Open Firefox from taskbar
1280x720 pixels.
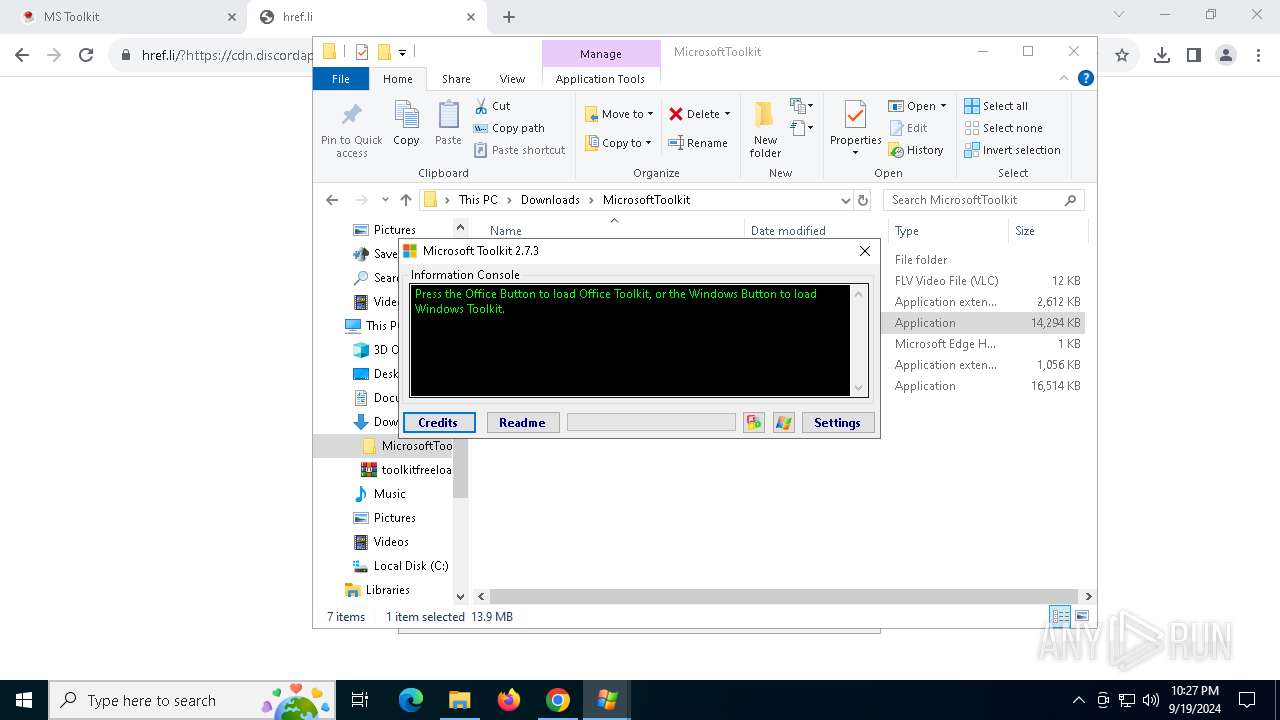point(509,700)
